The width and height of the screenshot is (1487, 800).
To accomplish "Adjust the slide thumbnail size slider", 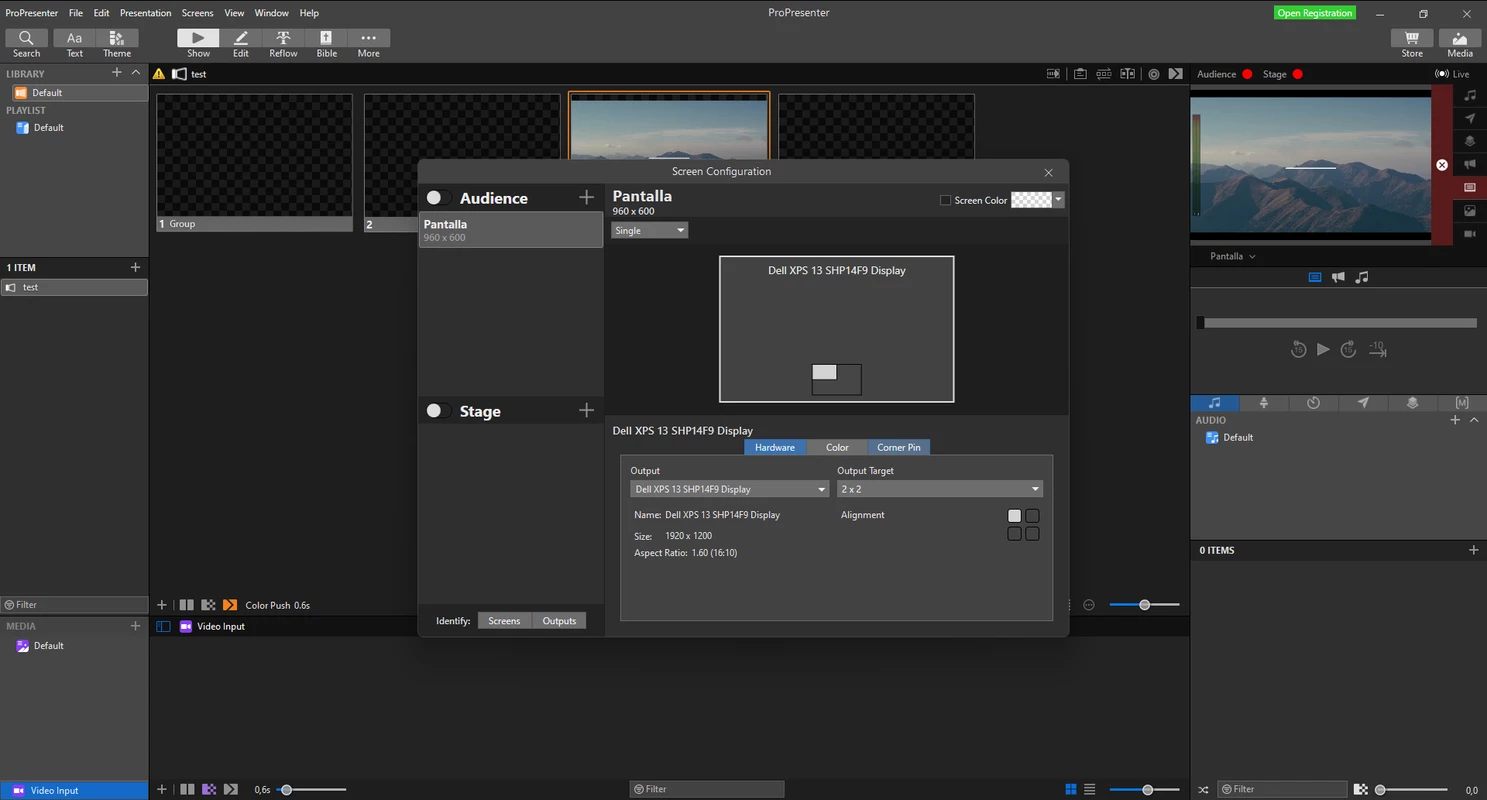I will click(1144, 605).
